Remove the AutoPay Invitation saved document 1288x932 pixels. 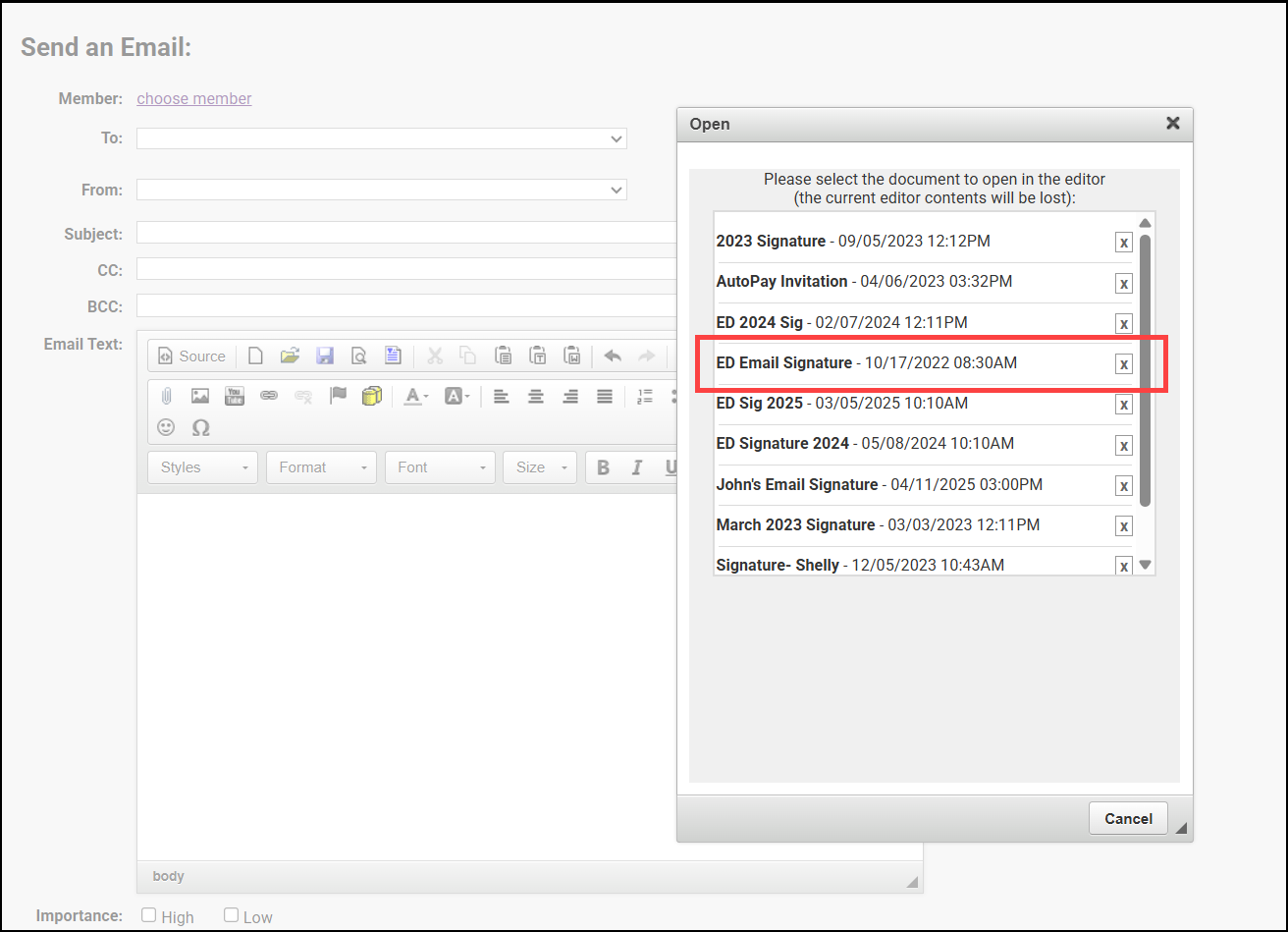click(x=1123, y=284)
